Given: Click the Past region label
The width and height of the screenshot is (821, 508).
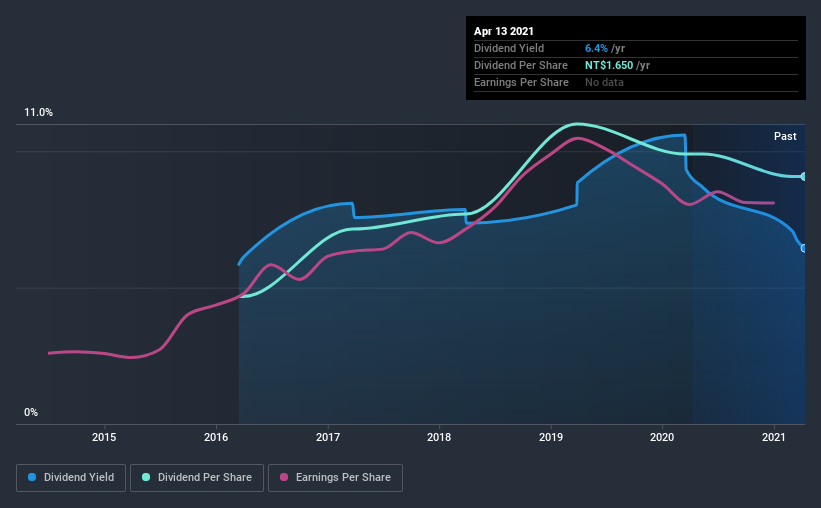Looking at the screenshot, I should coord(785,137).
